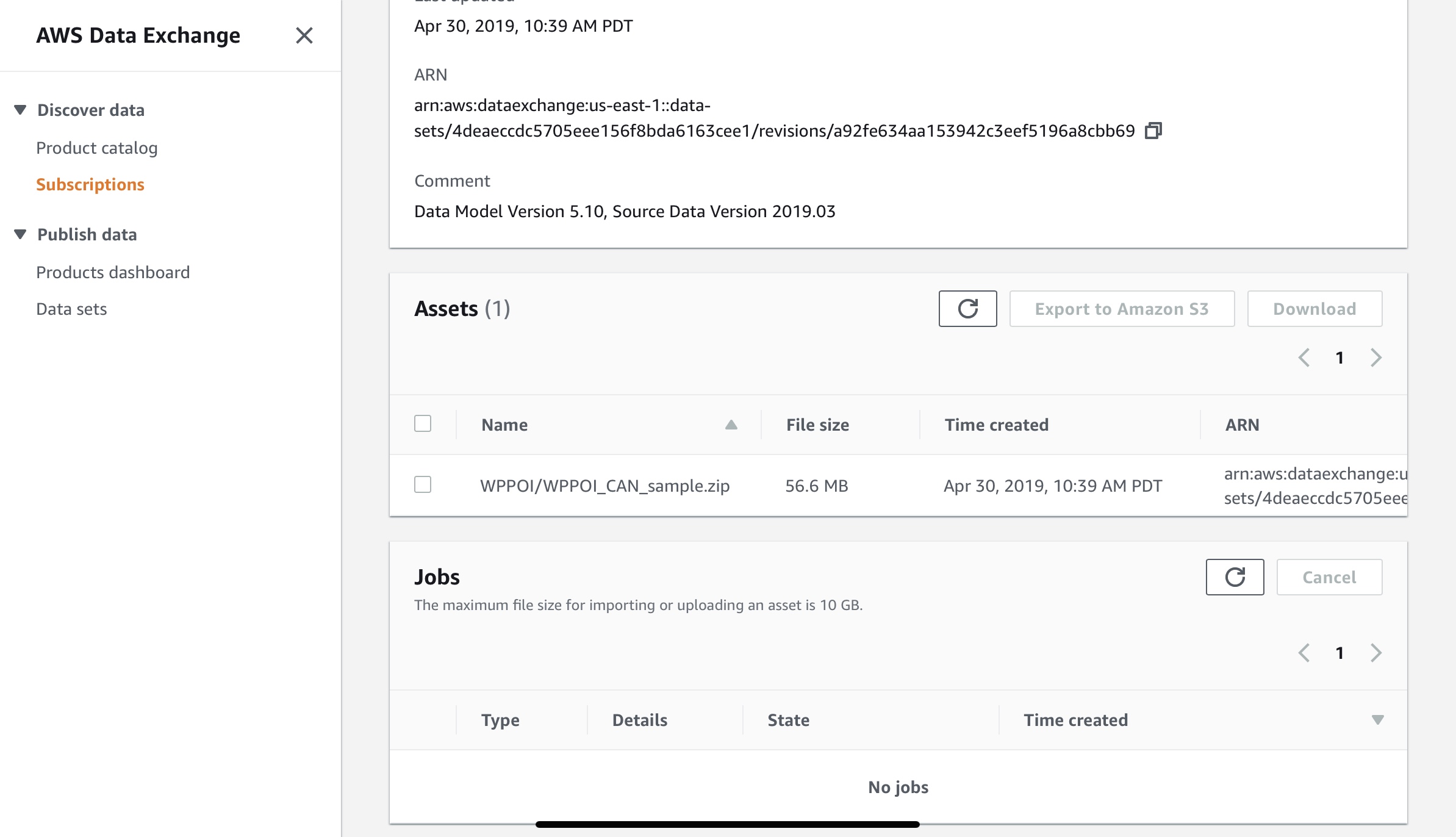The image size is (1456, 837).
Task: Open Subscriptions page
Action: (x=90, y=184)
